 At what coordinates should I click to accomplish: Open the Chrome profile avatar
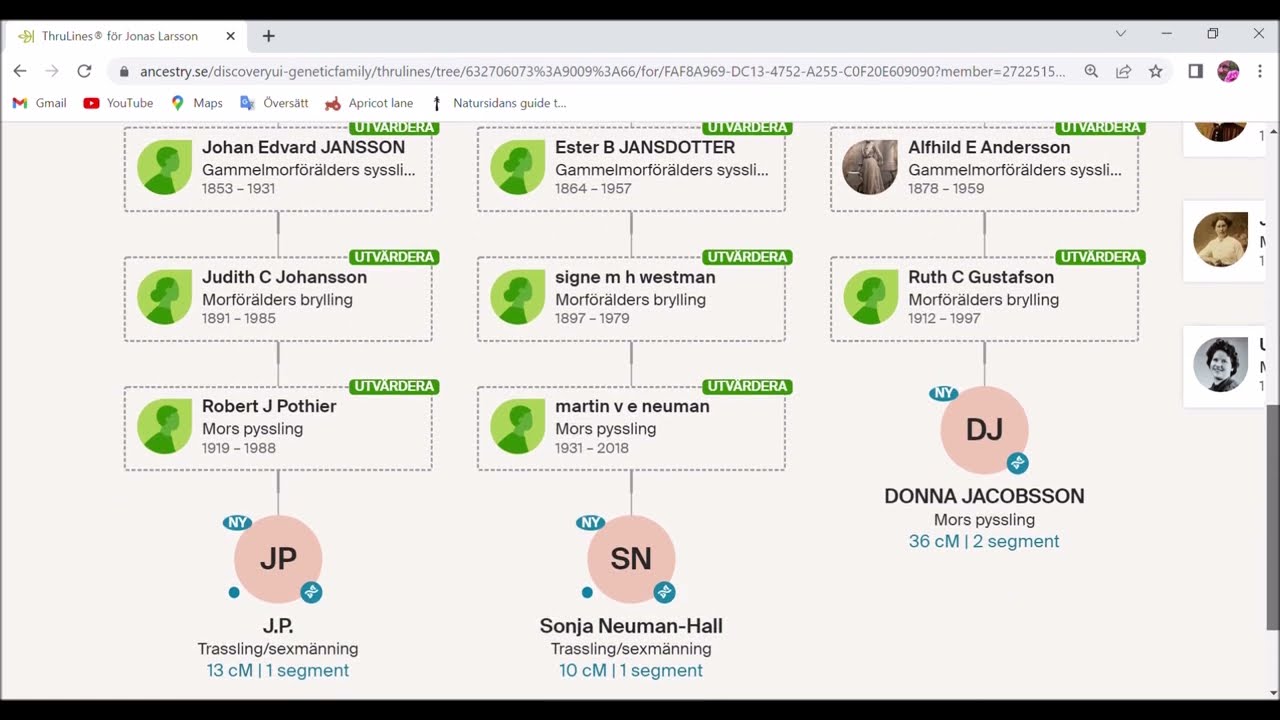[x=1228, y=71]
